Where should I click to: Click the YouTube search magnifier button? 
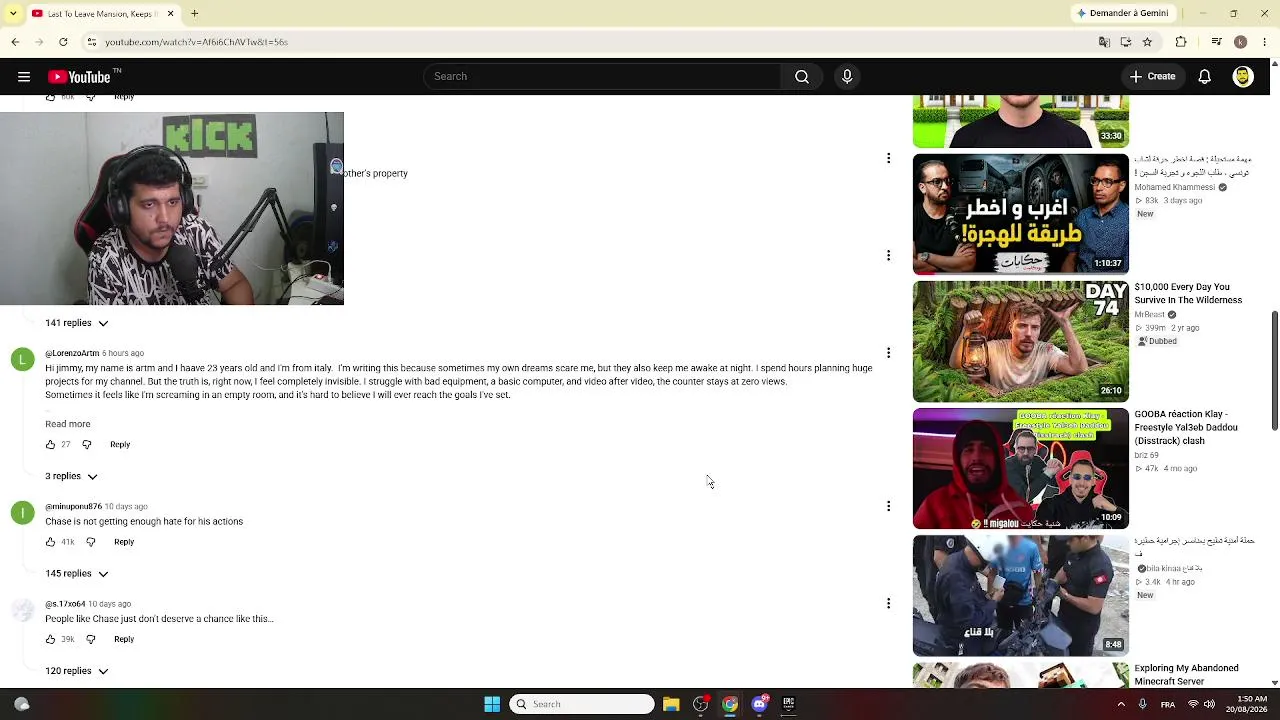802,77
